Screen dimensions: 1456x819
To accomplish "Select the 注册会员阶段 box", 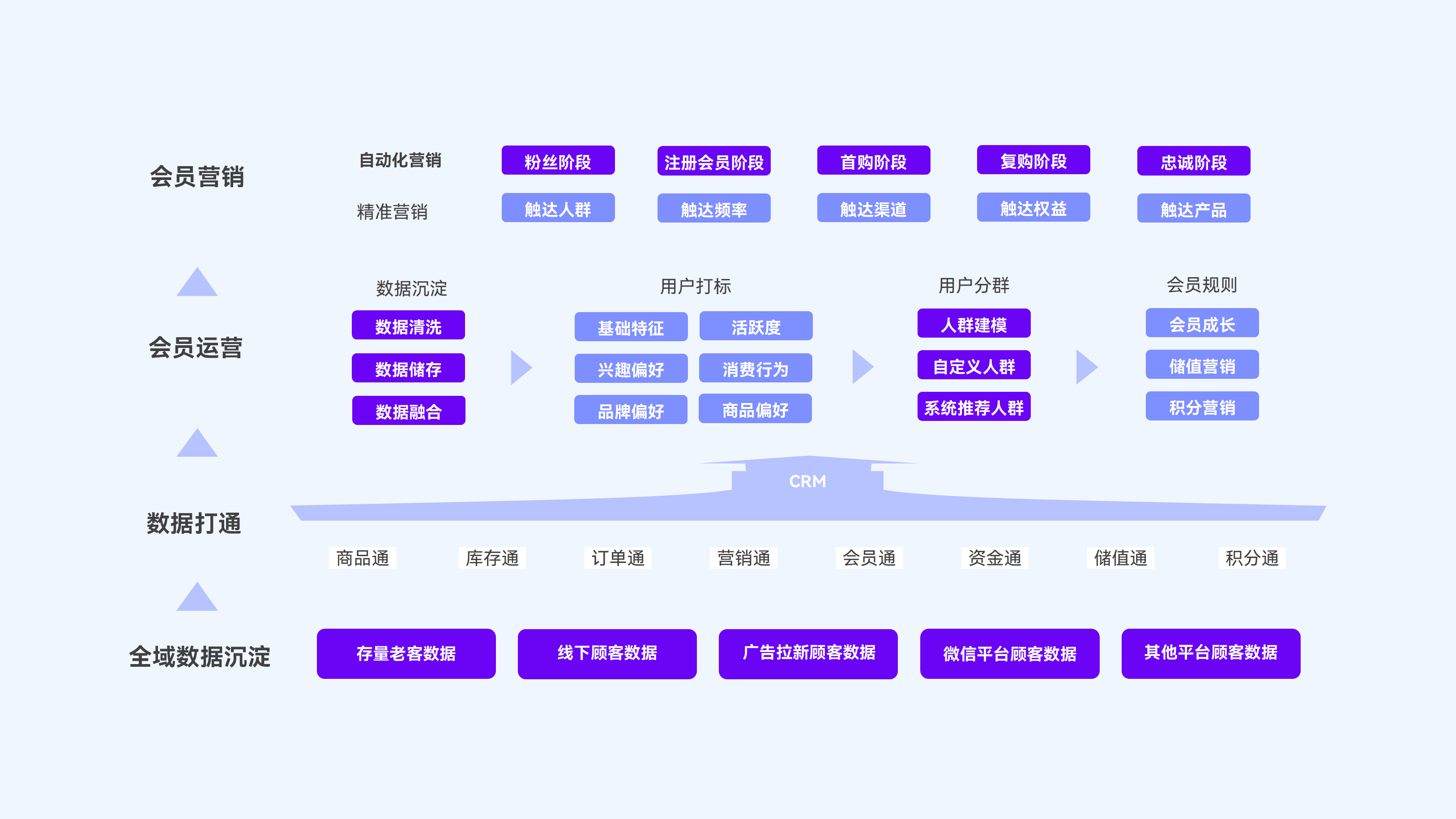I will (714, 161).
